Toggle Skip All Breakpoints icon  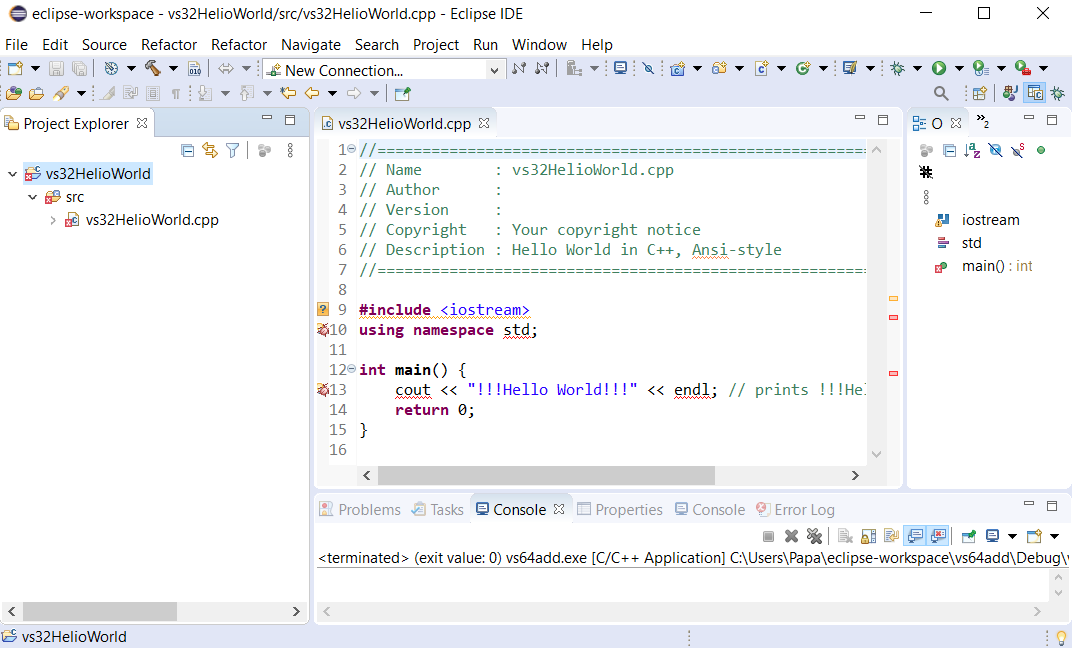click(x=648, y=68)
